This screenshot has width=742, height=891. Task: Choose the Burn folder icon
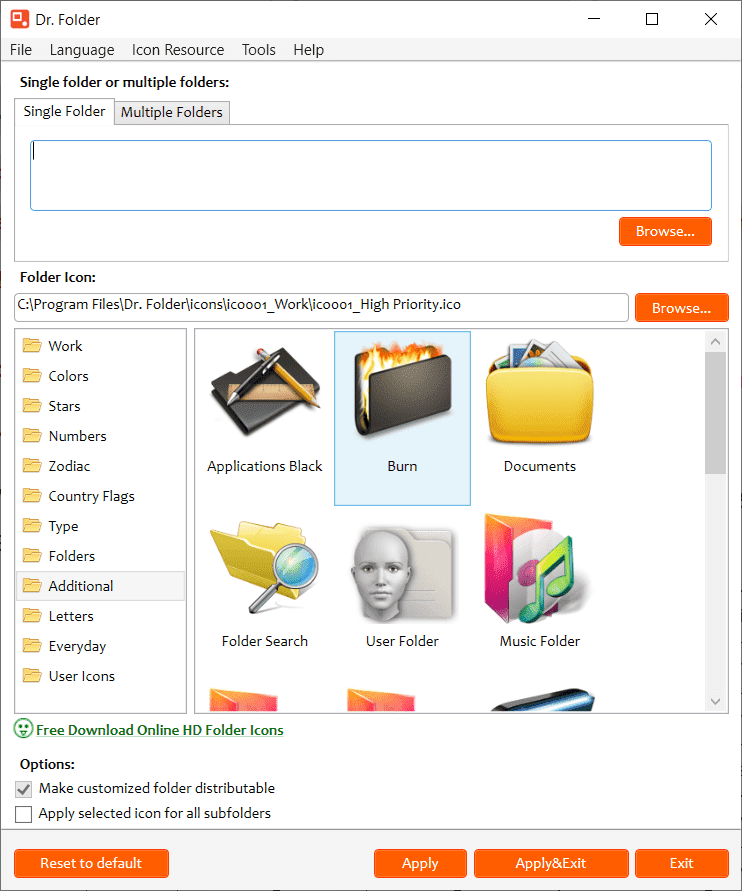(402, 392)
